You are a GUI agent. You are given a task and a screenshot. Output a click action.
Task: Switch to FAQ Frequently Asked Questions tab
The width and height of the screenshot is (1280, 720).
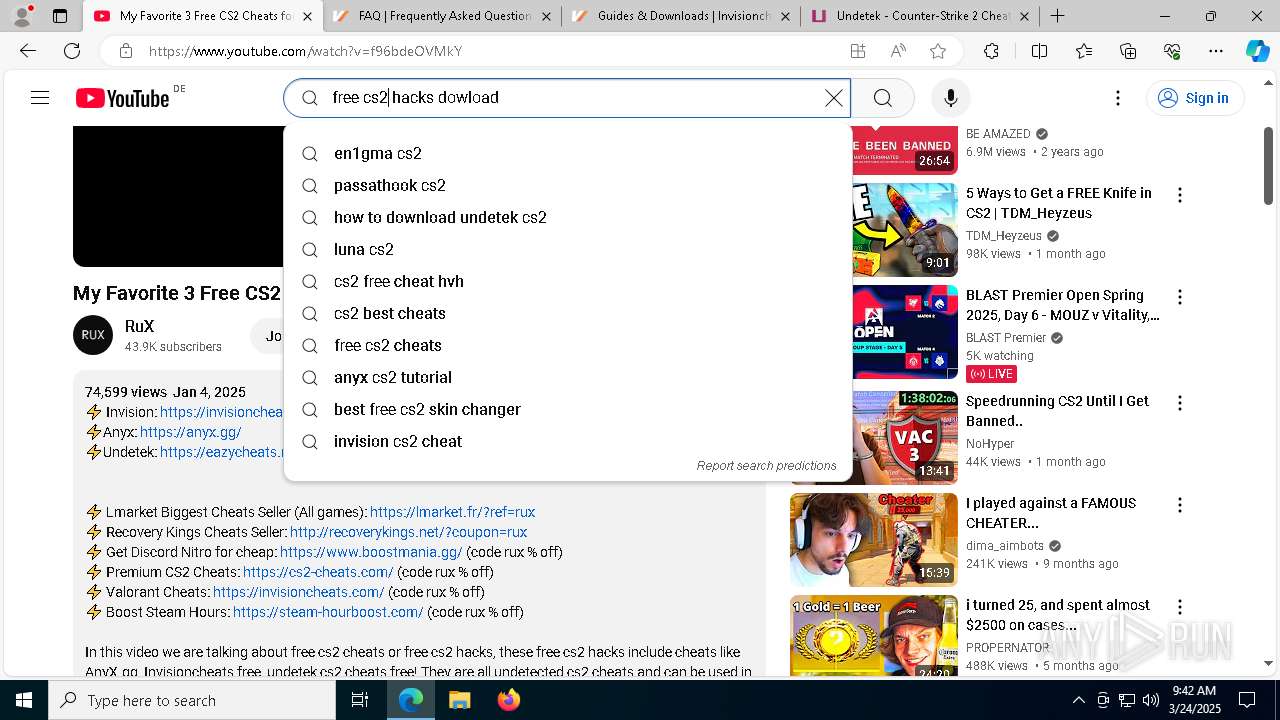point(443,16)
